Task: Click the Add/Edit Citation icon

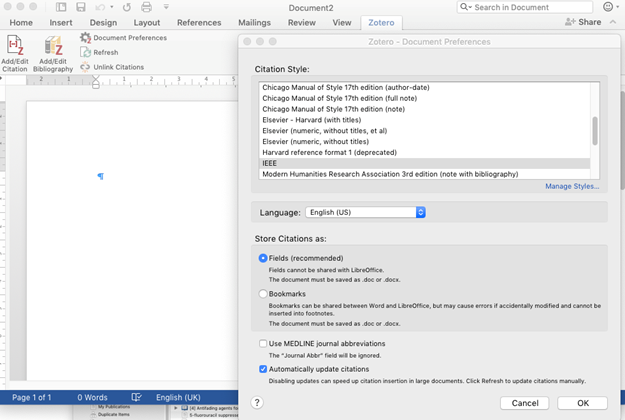Action: [x=15, y=45]
